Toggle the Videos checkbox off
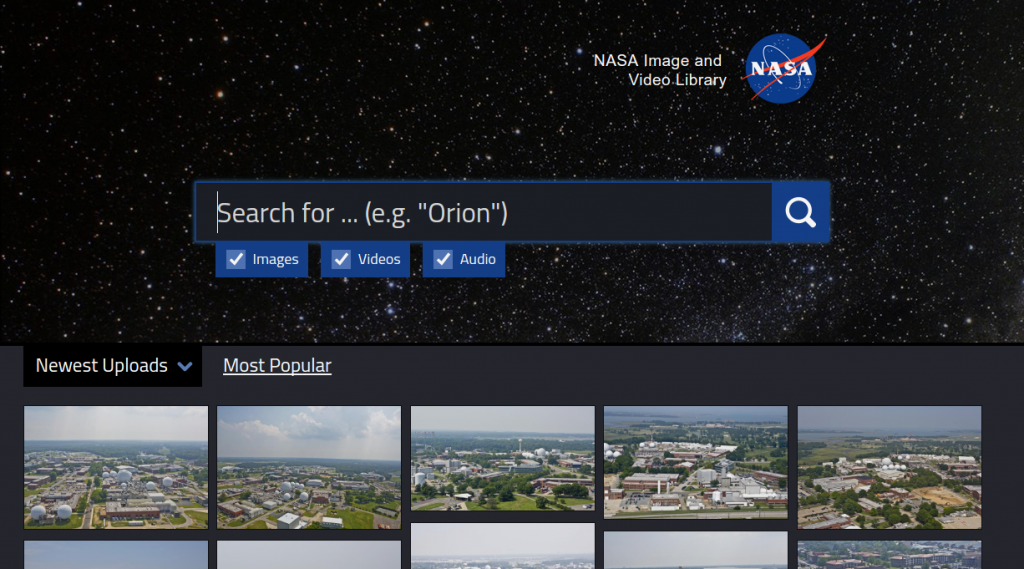The width and height of the screenshot is (1024, 569). click(341, 260)
